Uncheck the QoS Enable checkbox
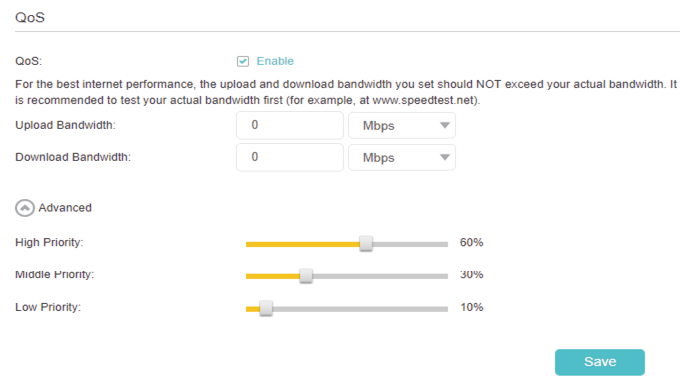683x382 pixels. click(x=243, y=61)
